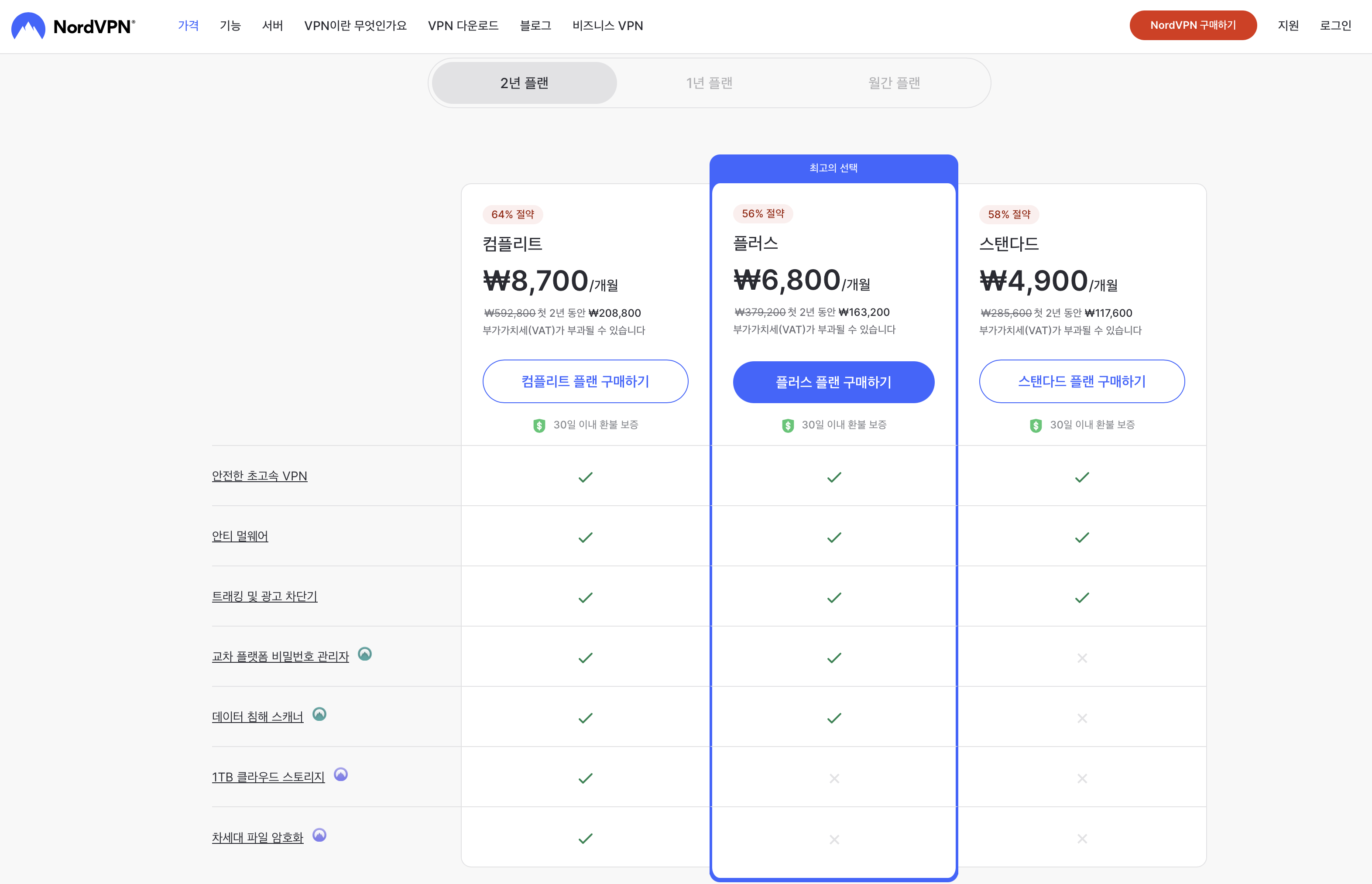Open the 트래킹 및 광고 차단기 link
Viewport: 1372px width, 884px height.
264,596
